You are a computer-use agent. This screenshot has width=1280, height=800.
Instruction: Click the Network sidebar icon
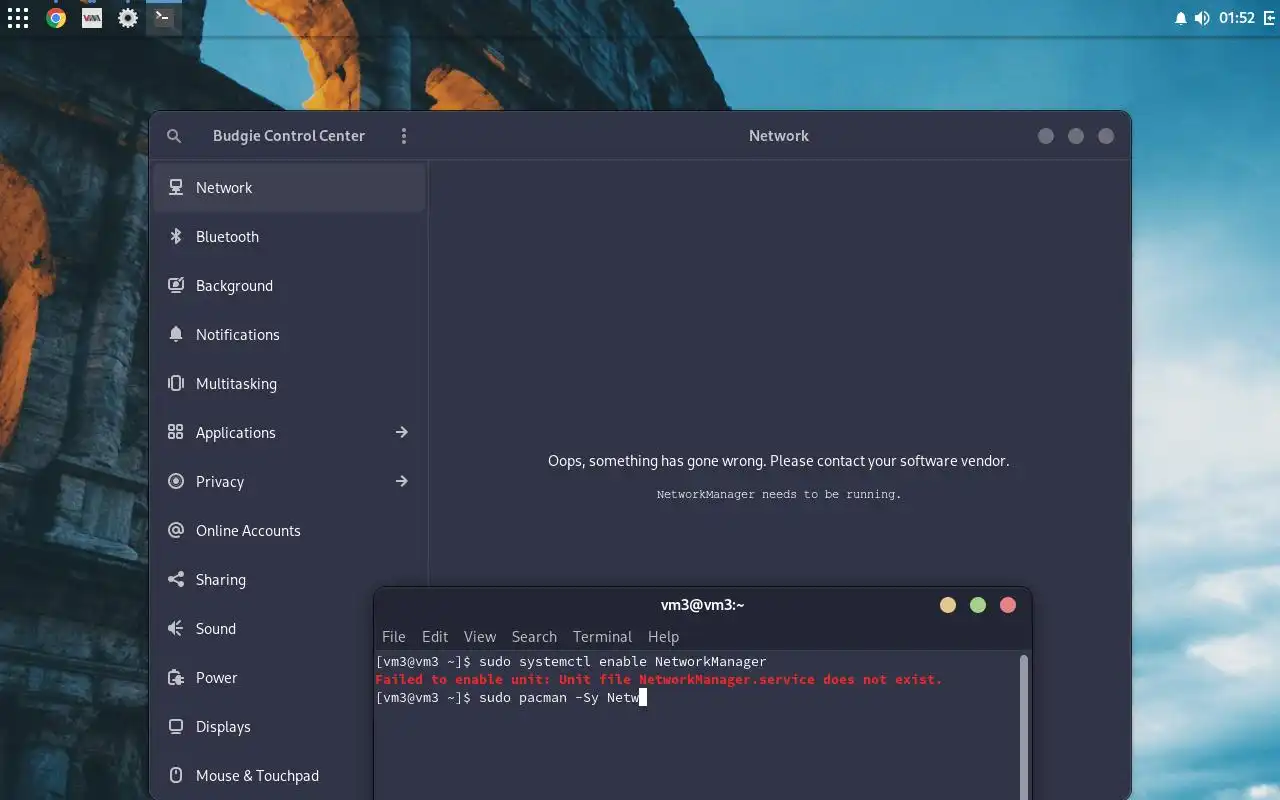pos(176,187)
